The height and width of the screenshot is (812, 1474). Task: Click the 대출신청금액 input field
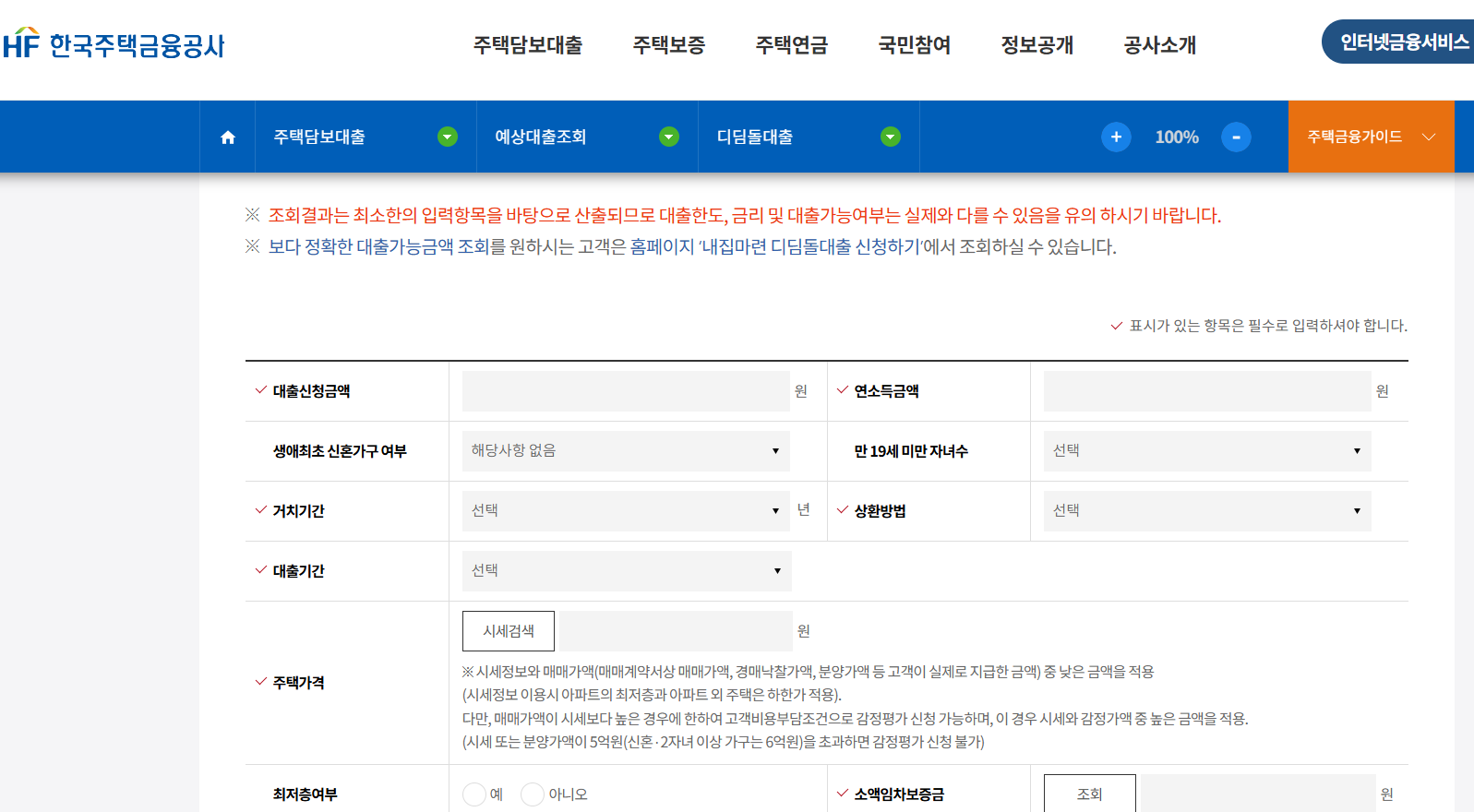point(626,391)
